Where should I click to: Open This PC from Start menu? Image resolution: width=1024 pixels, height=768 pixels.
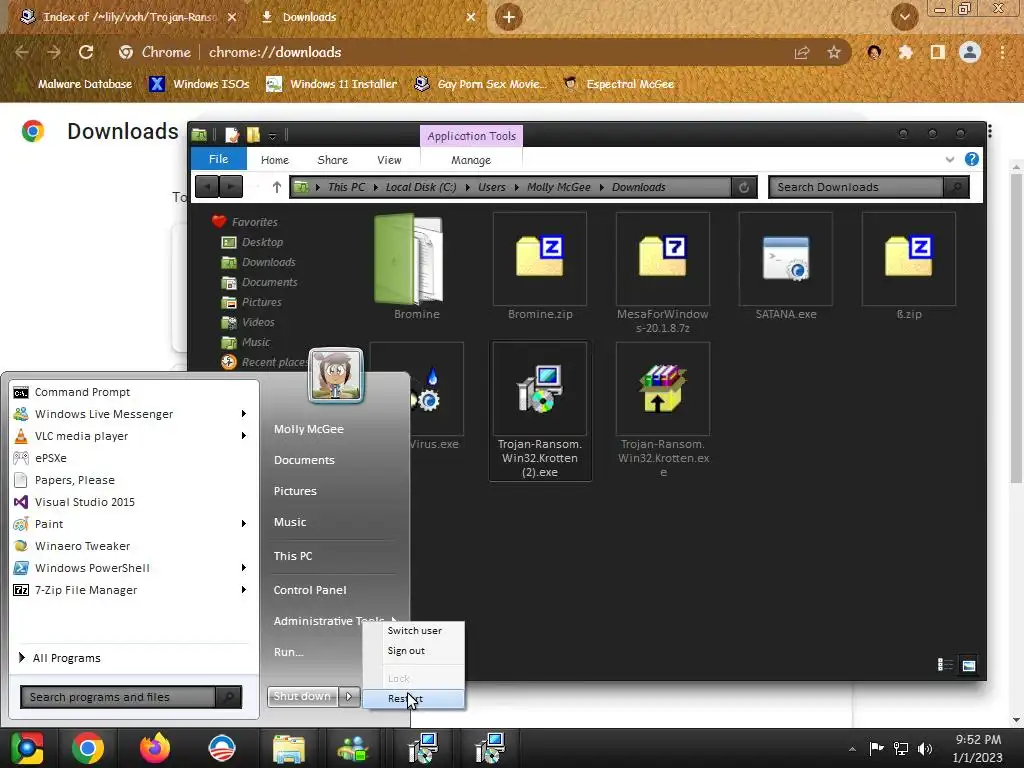click(x=293, y=556)
